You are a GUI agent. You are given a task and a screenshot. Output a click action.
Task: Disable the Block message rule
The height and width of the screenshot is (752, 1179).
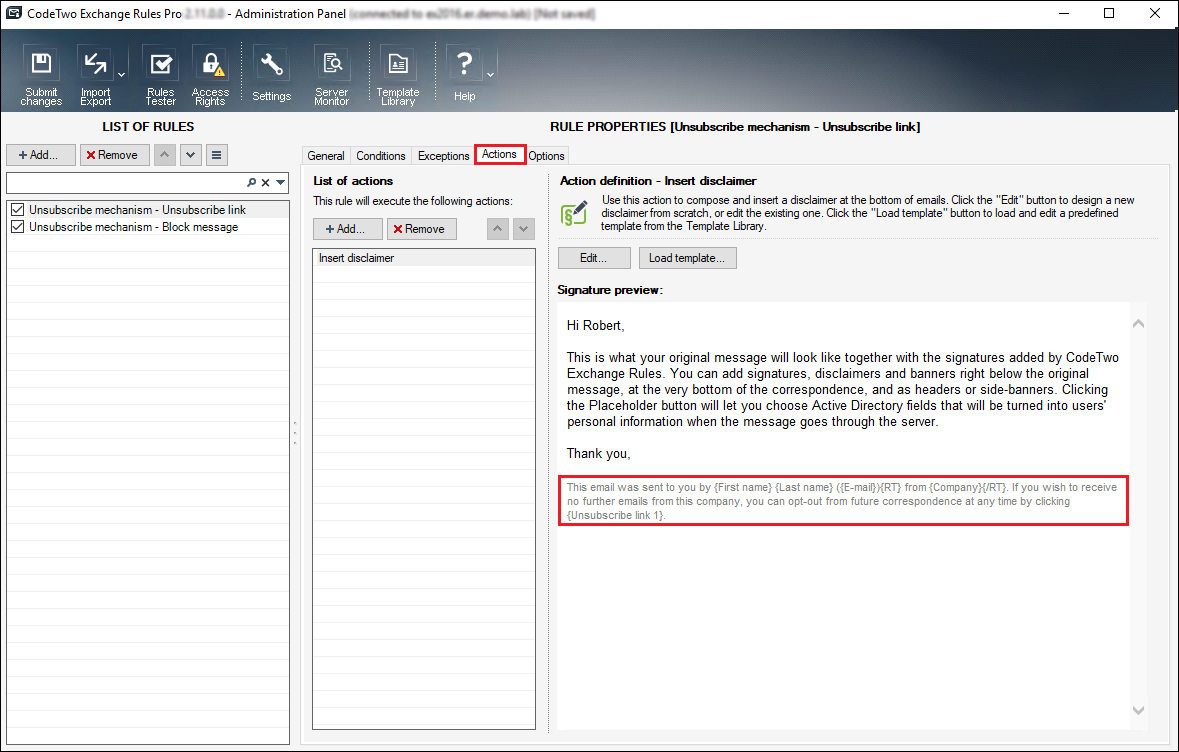(x=17, y=227)
